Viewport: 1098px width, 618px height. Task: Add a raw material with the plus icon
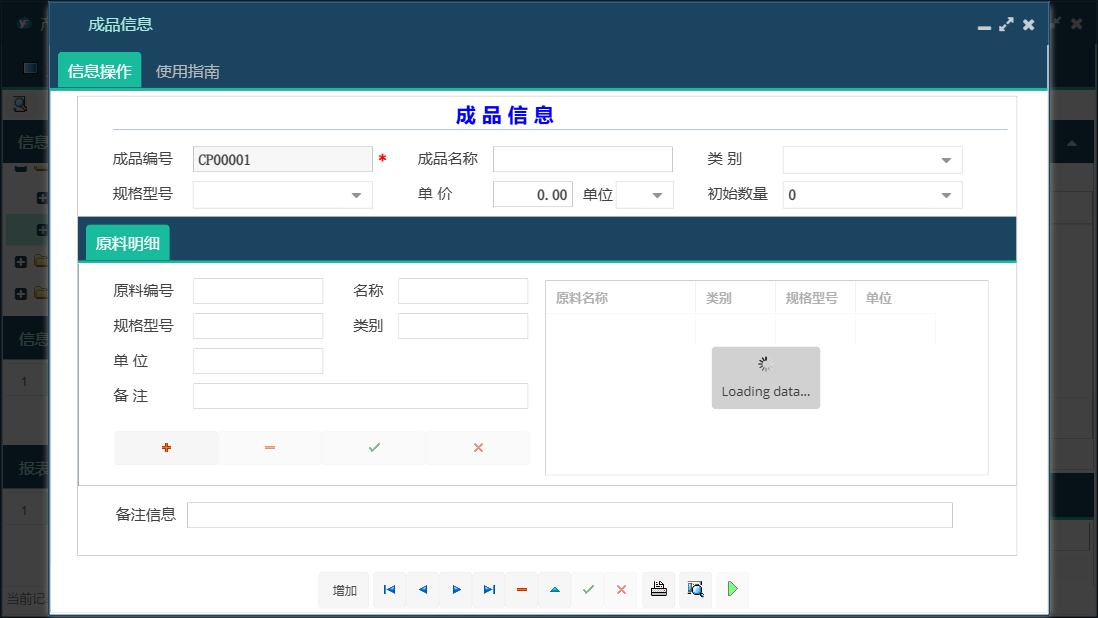pos(166,447)
